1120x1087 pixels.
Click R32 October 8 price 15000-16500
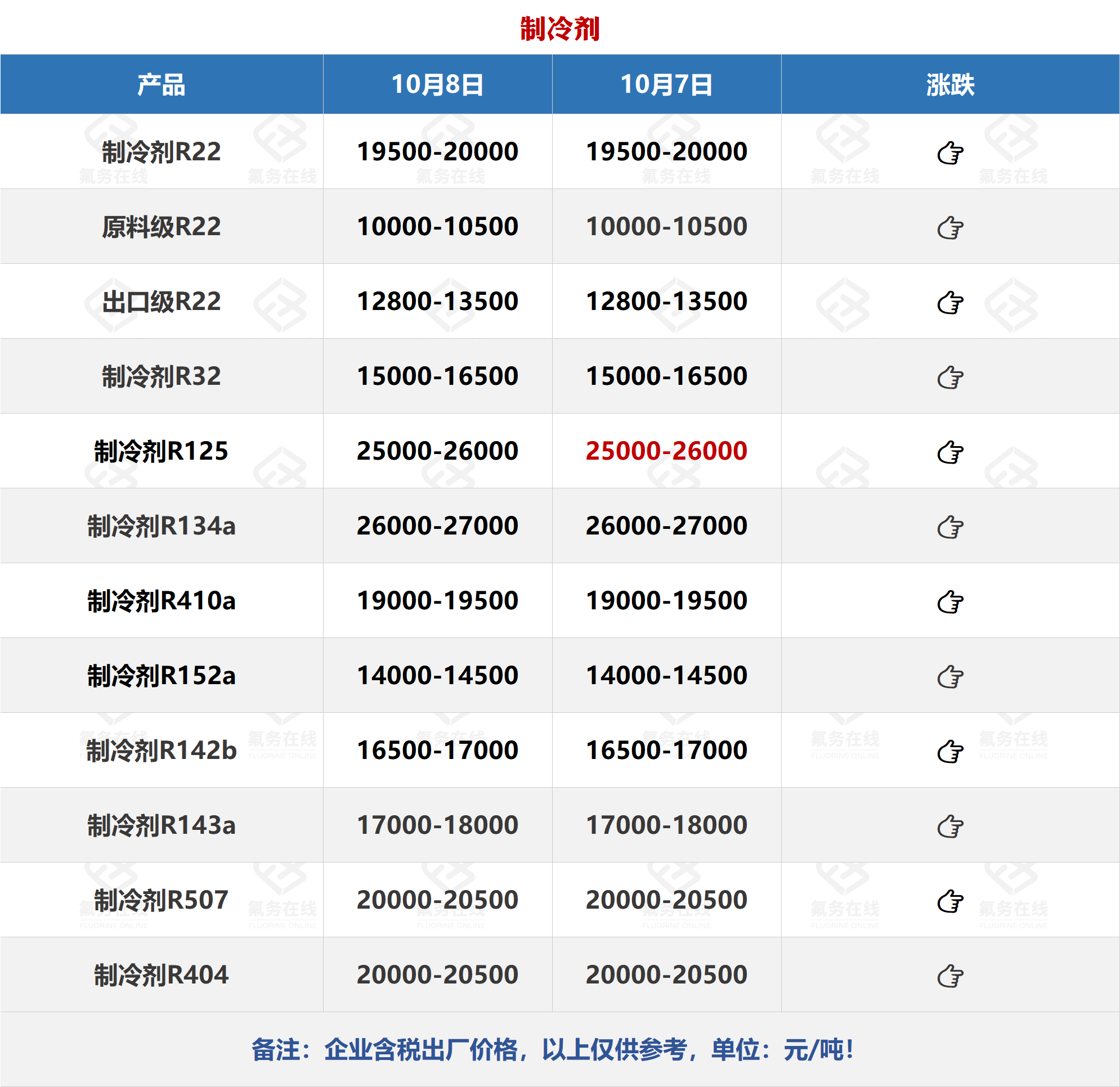click(x=438, y=376)
